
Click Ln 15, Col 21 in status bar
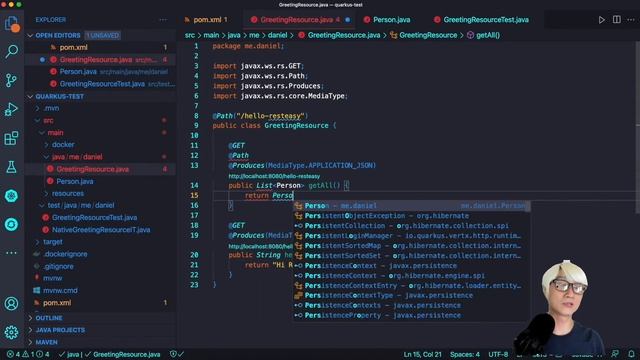422,354
